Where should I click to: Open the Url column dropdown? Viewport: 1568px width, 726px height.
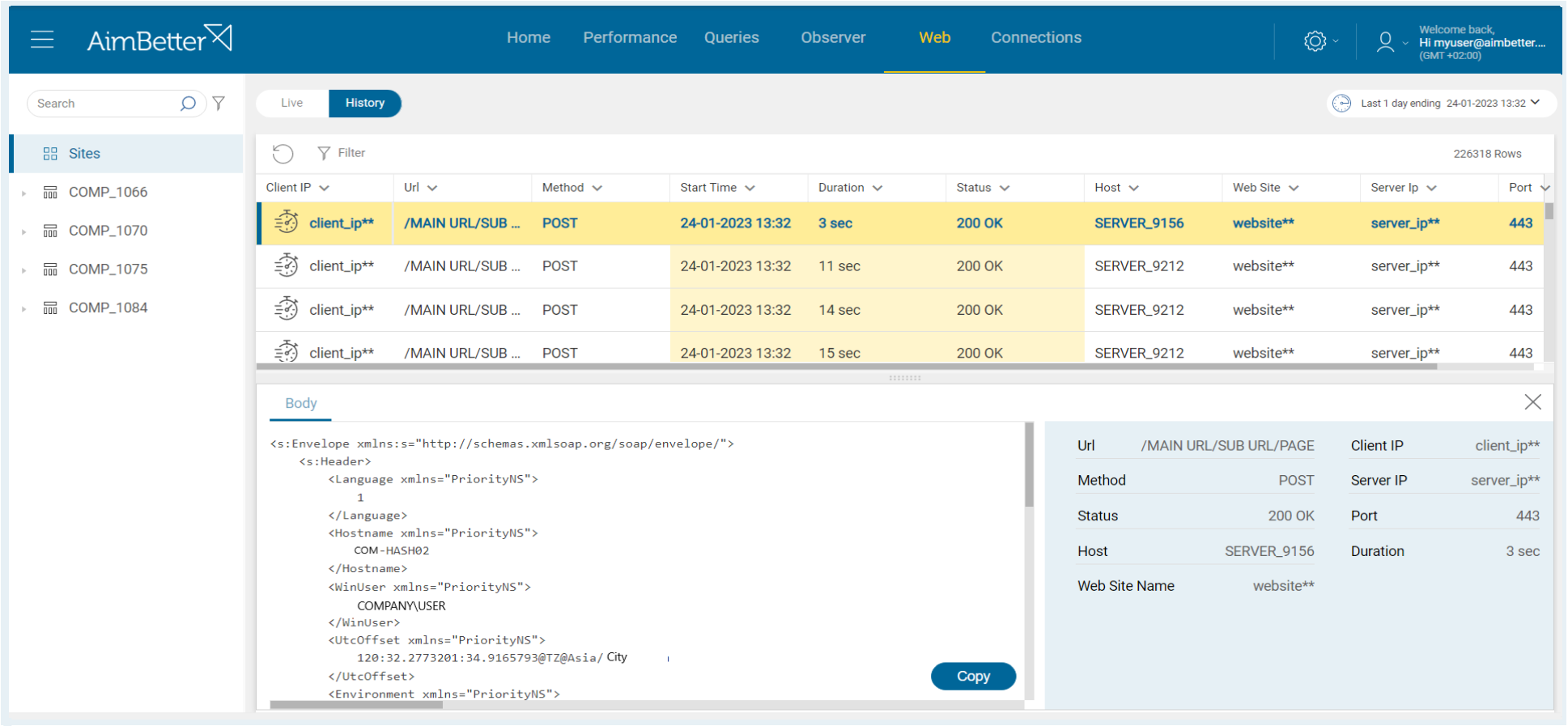(x=432, y=188)
